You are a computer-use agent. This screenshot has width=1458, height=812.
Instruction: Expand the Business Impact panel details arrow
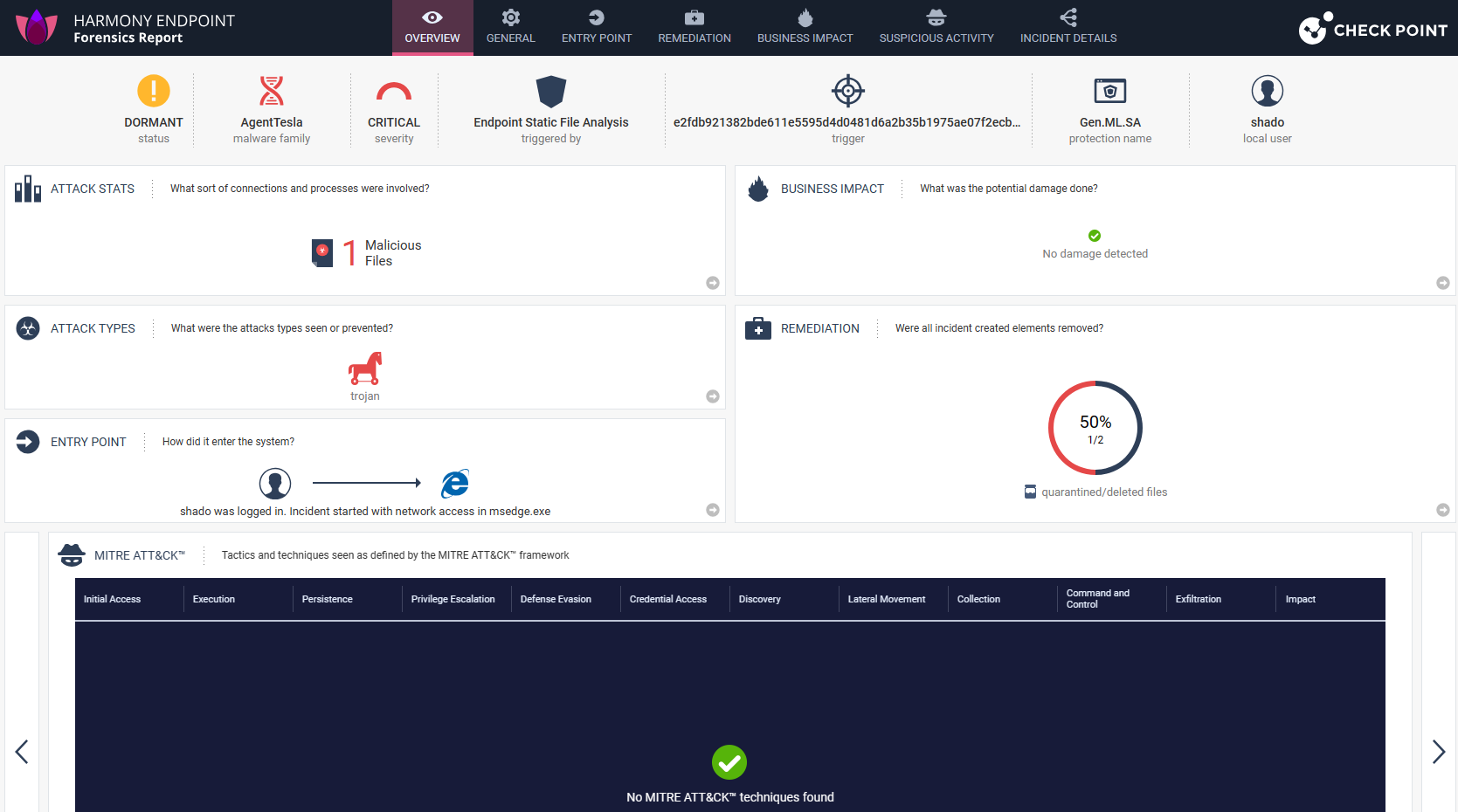point(1443,283)
